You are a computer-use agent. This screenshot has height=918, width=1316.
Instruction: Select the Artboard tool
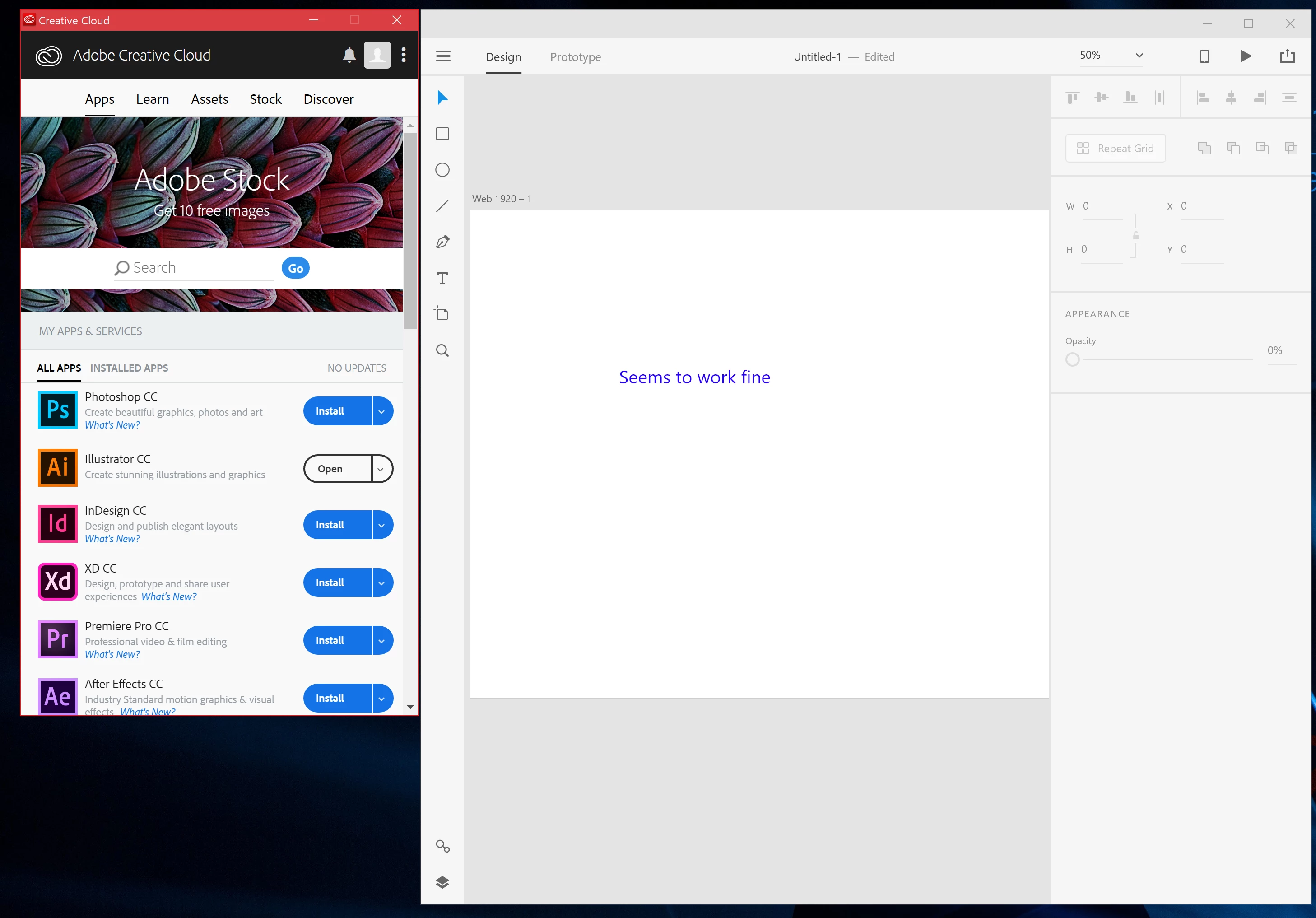(442, 314)
